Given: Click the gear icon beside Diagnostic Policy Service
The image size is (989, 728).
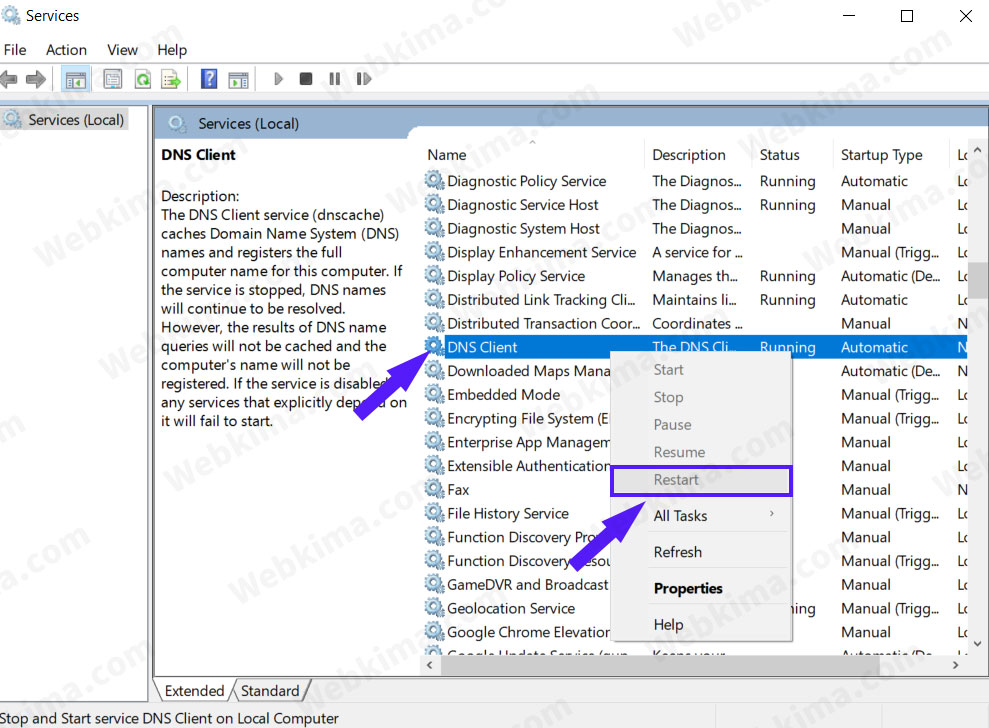Looking at the screenshot, I should (x=434, y=180).
